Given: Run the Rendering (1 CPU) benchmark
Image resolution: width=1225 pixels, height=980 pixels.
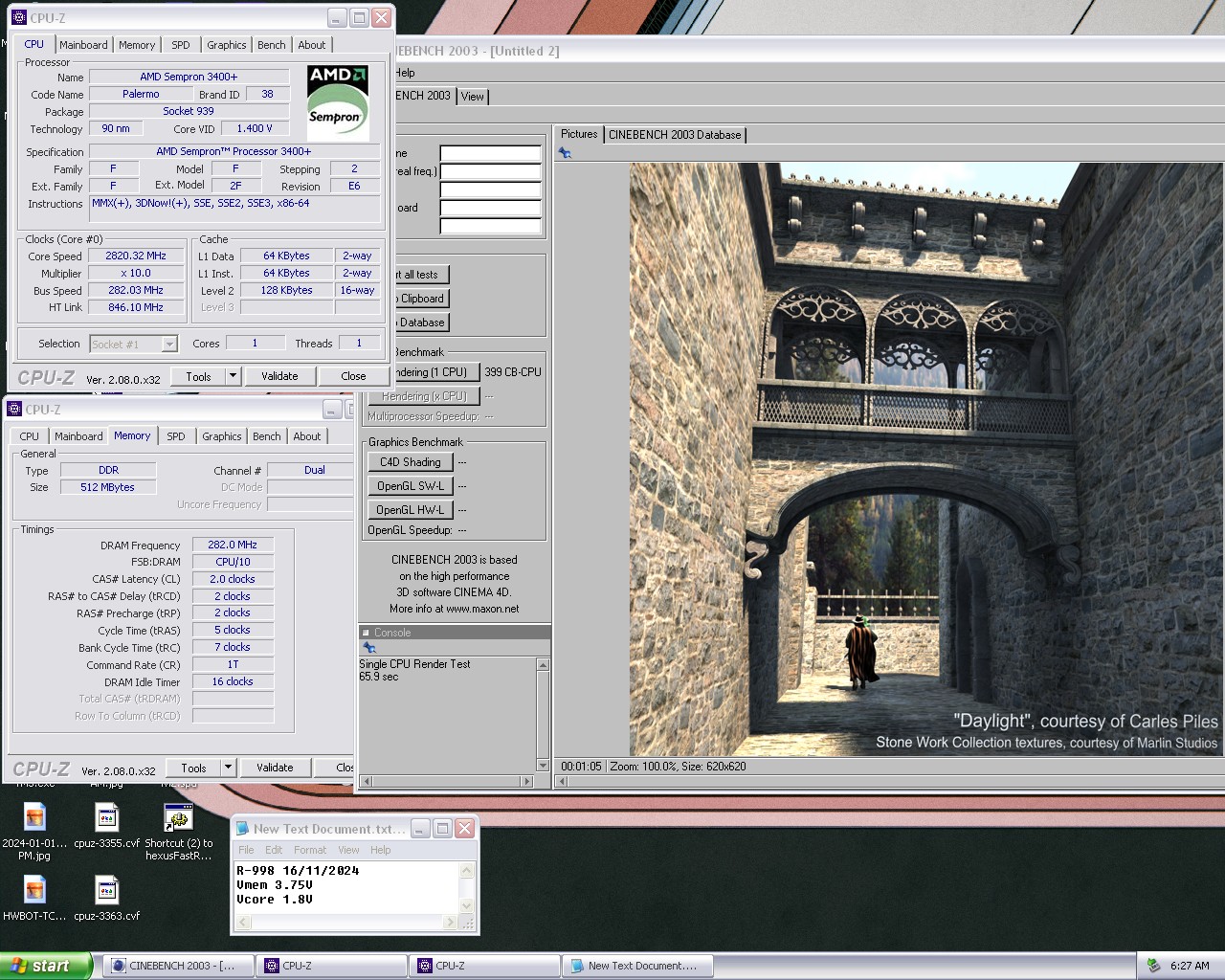Looking at the screenshot, I should (436, 372).
